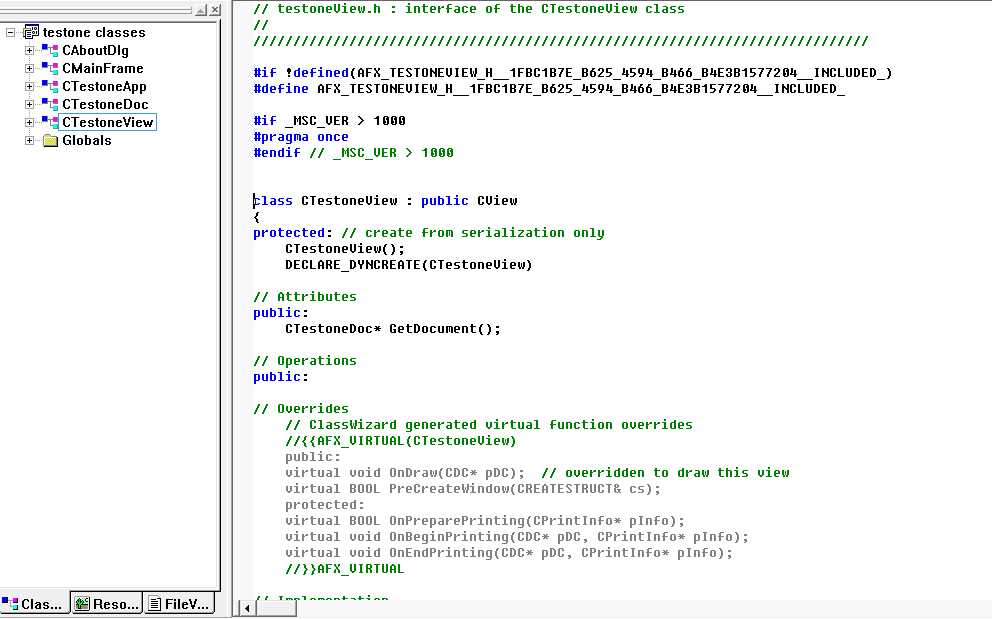Close the workspace panel with the X button

215,9
